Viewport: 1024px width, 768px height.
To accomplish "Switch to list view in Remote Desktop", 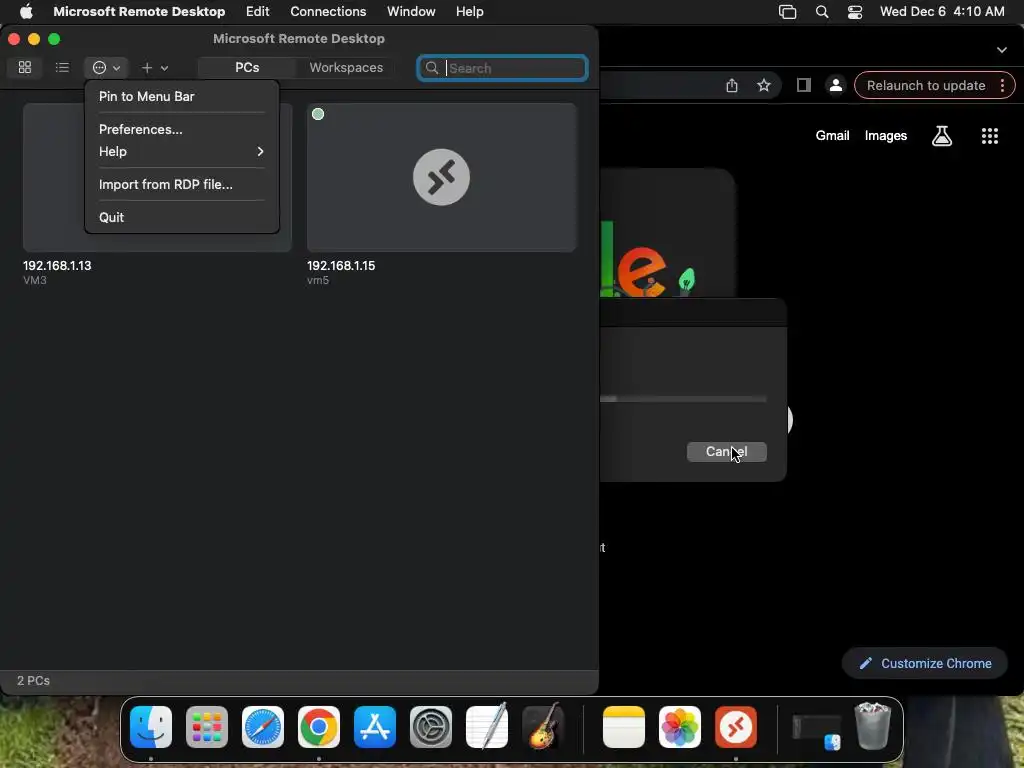I will [62, 67].
